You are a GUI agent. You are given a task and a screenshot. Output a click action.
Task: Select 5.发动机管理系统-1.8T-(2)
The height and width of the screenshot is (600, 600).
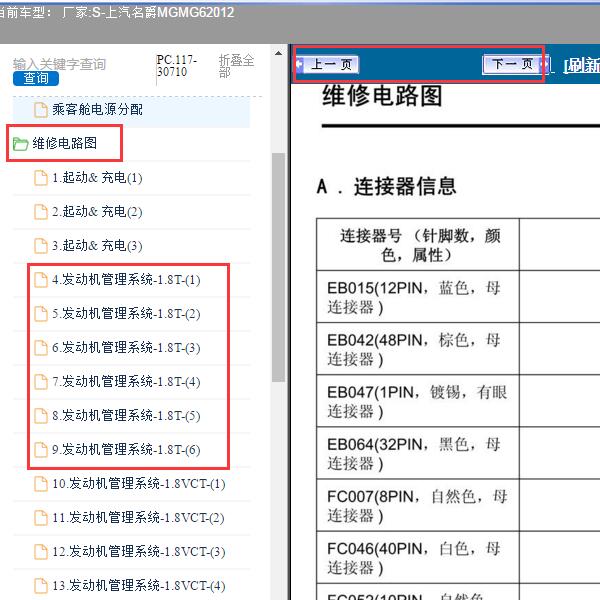click(126, 314)
